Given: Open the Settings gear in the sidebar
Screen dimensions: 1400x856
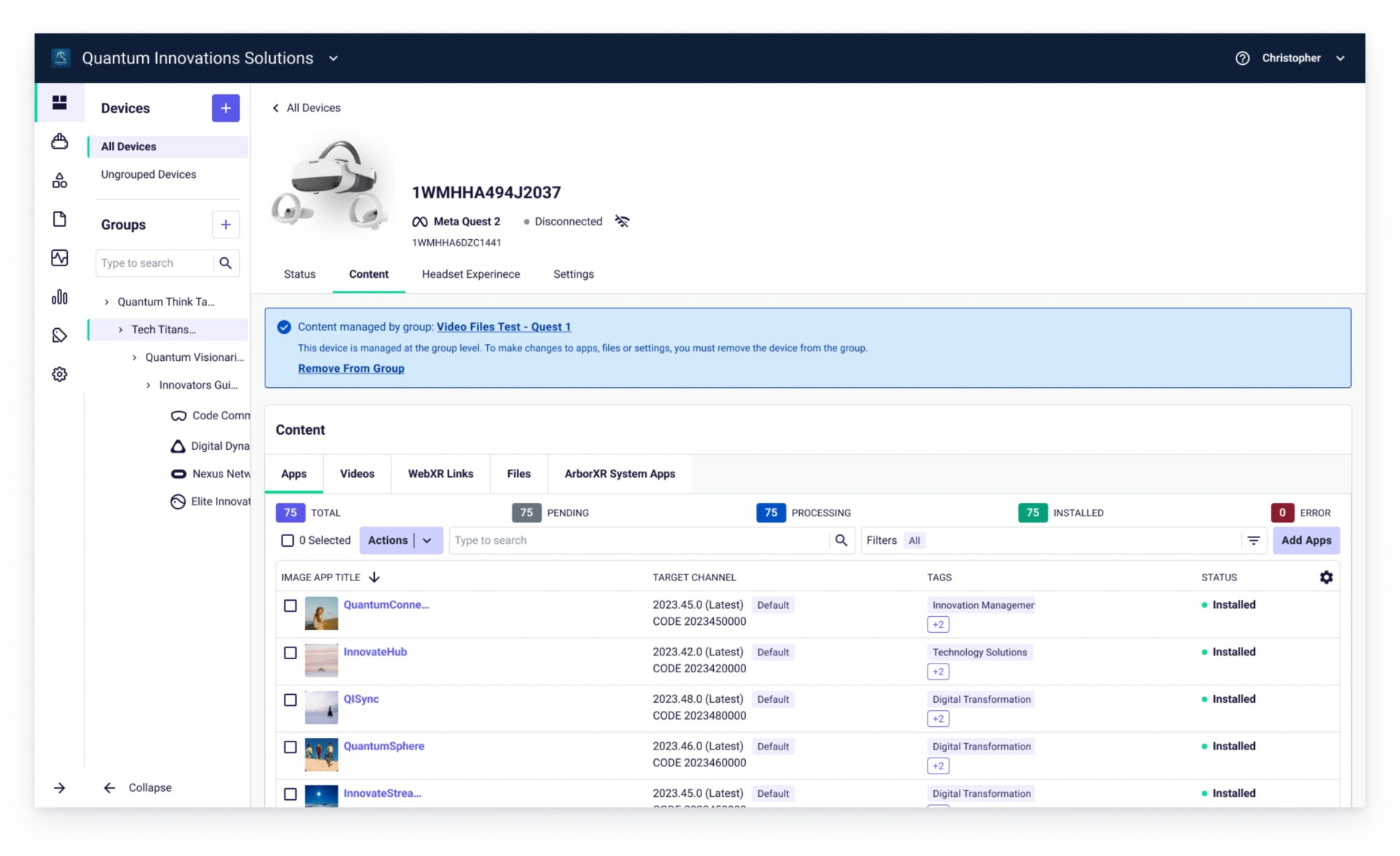Looking at the screenshot, I should click(59, 373).
